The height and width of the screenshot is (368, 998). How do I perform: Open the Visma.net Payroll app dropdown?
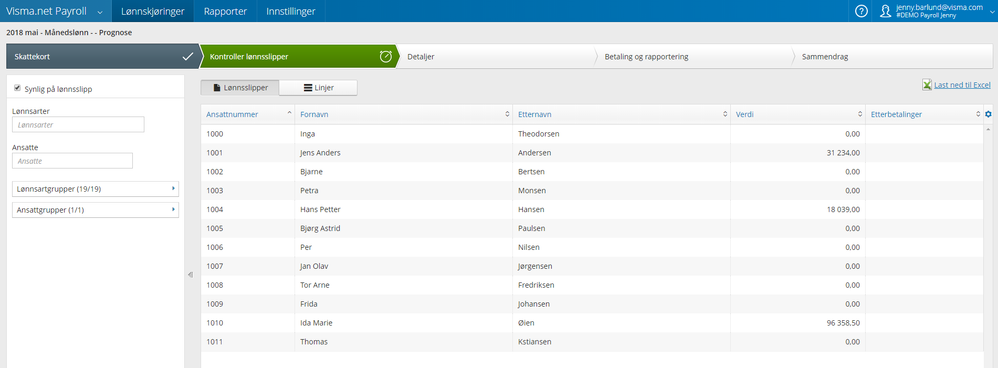click(x=99, y=11)
